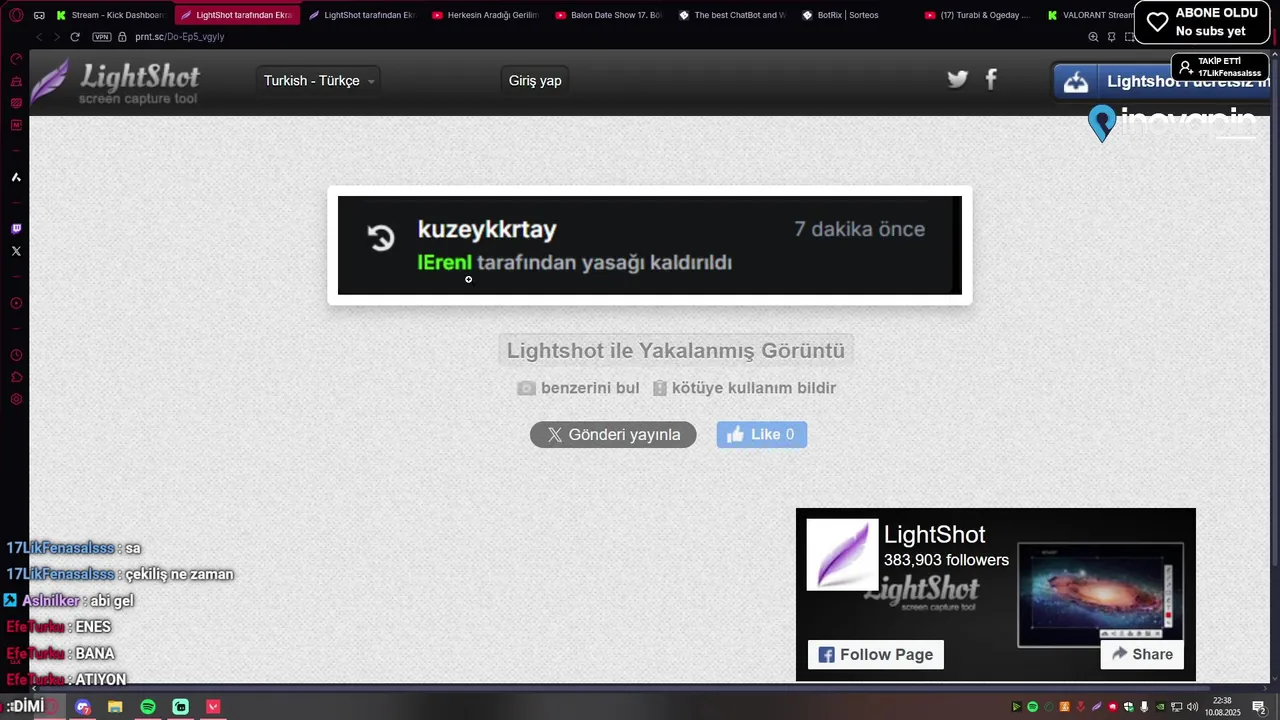Click the browser back arrow

39,37
